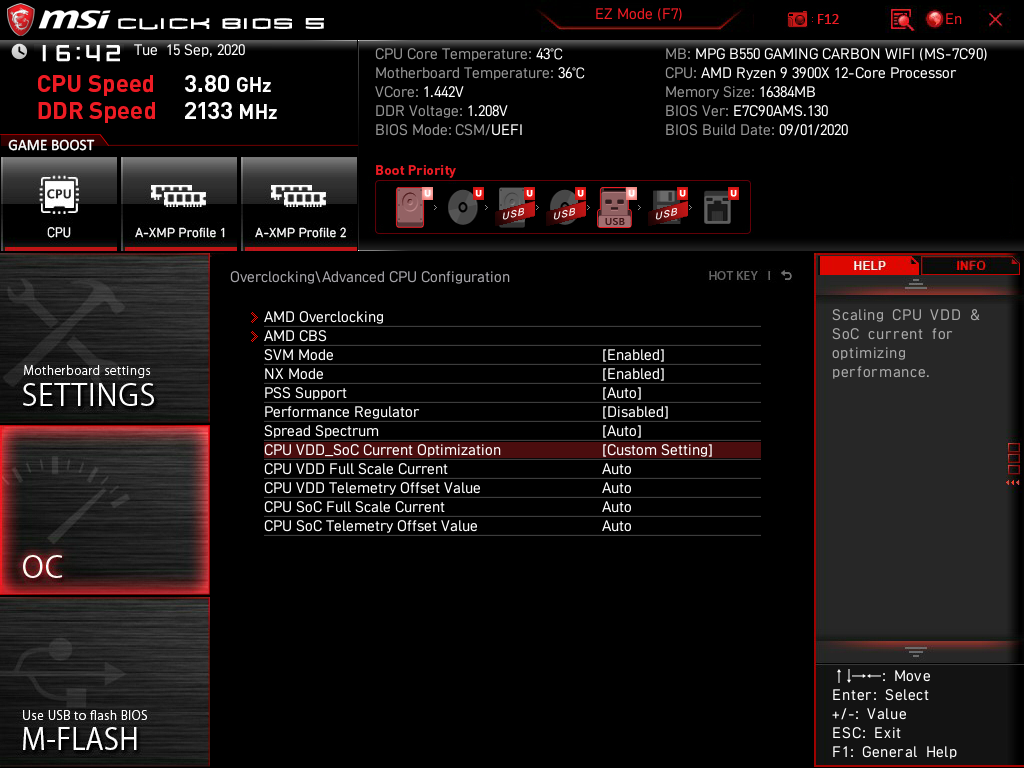This screenshot has width=1024, height=768.
Task: Select the USB hard disk boot device icon
Action: [x=515, y=207]
